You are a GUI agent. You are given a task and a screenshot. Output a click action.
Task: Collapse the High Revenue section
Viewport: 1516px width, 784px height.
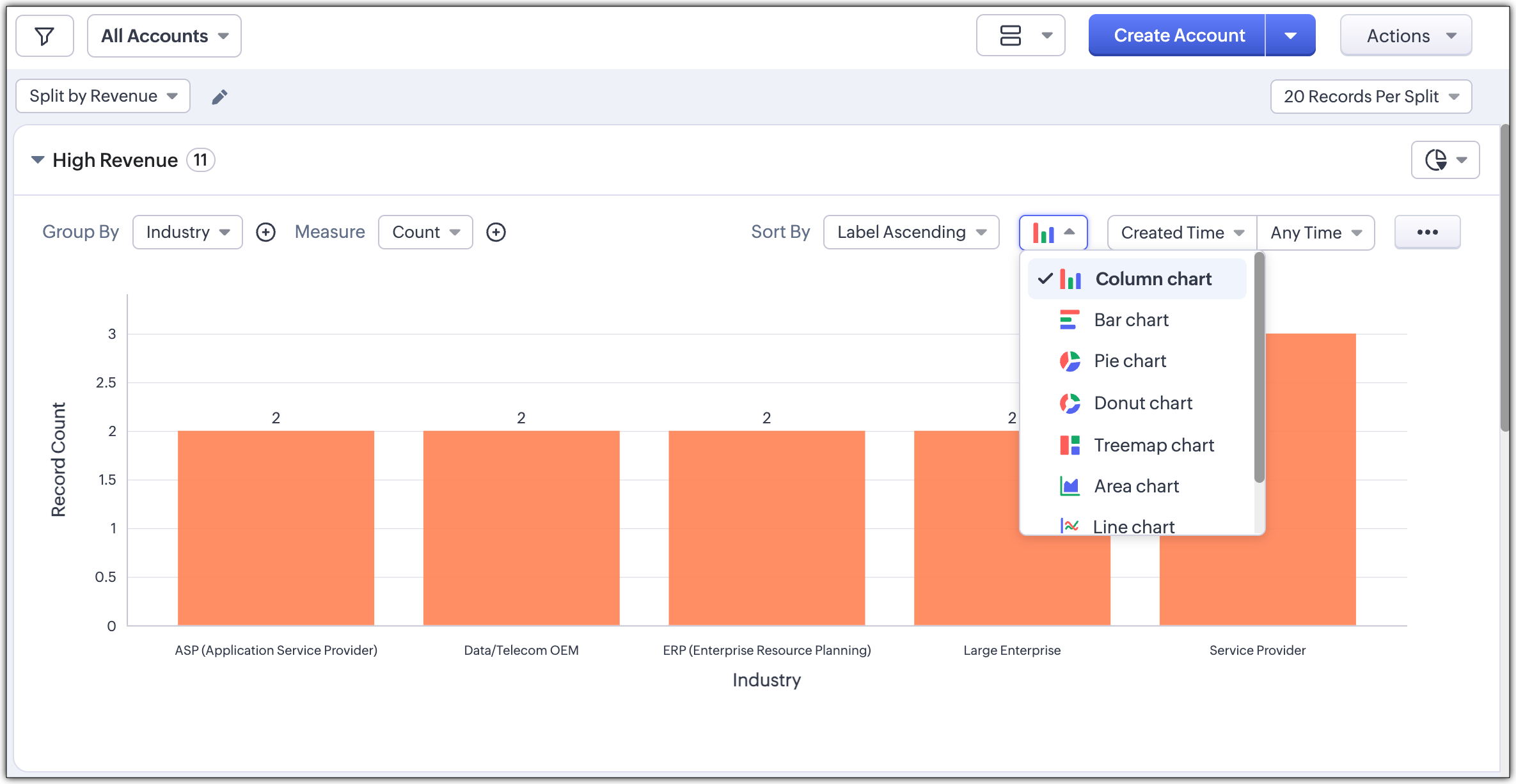(x=38, y=160)
